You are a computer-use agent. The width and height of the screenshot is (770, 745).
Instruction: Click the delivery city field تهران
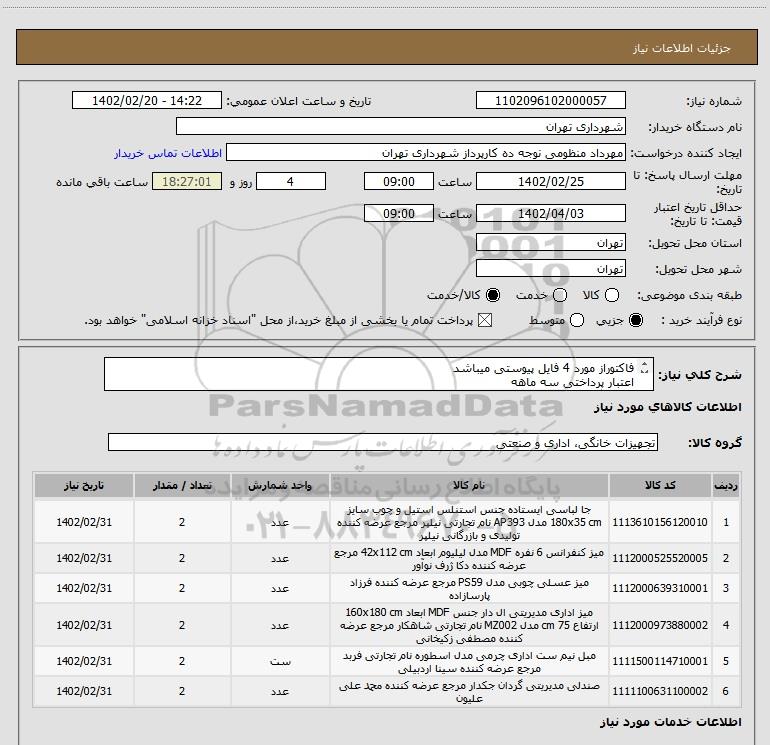coord(550,268)
